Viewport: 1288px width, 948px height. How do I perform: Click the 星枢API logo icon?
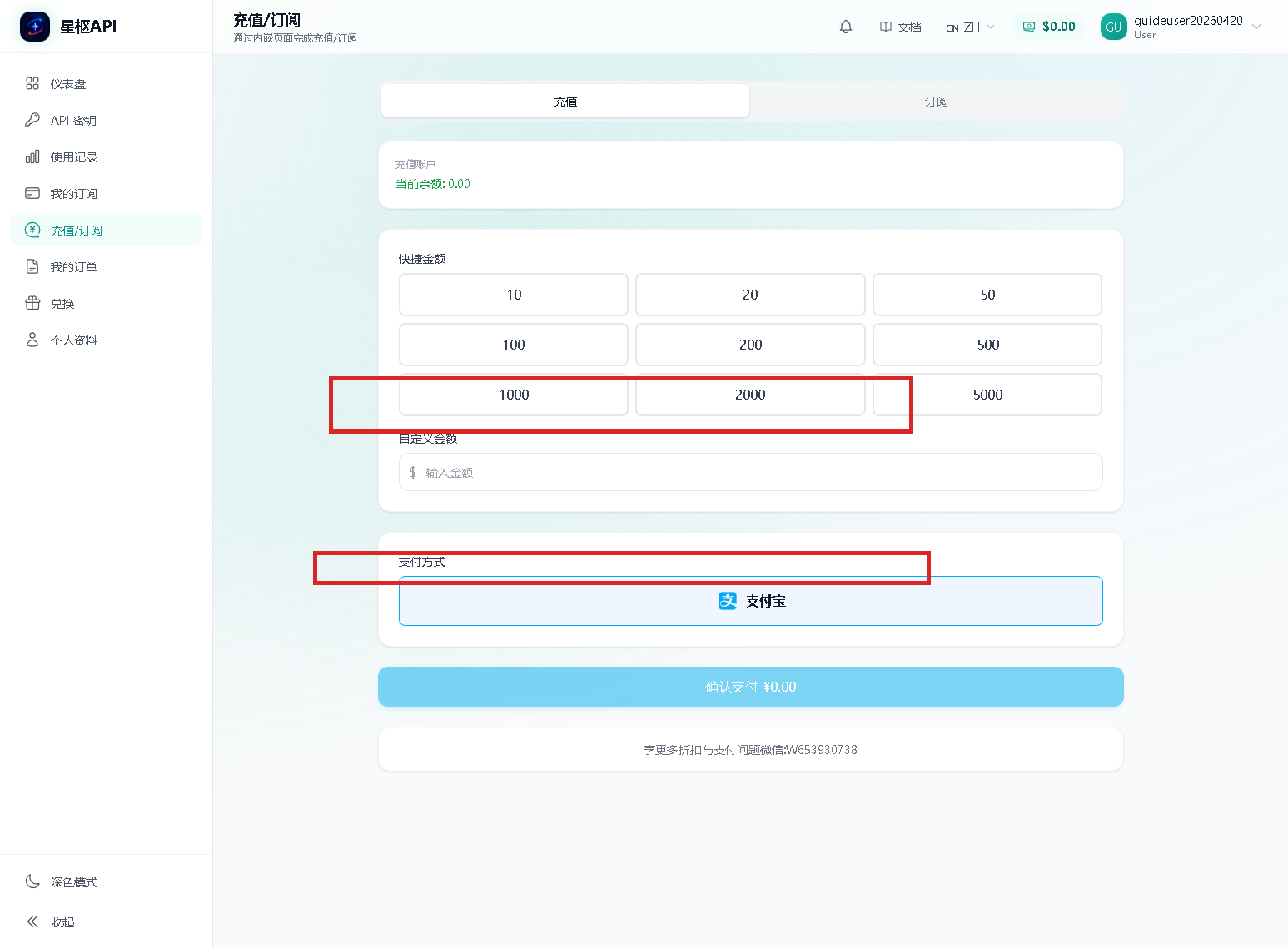click(35, 27)
